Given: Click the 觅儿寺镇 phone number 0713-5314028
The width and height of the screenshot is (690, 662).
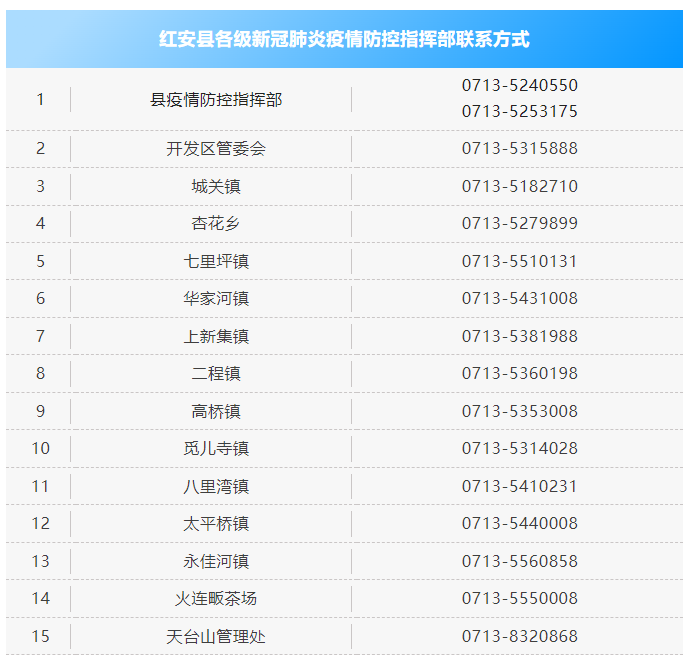Looking at the screenshot, I should [x=519, y=449].
